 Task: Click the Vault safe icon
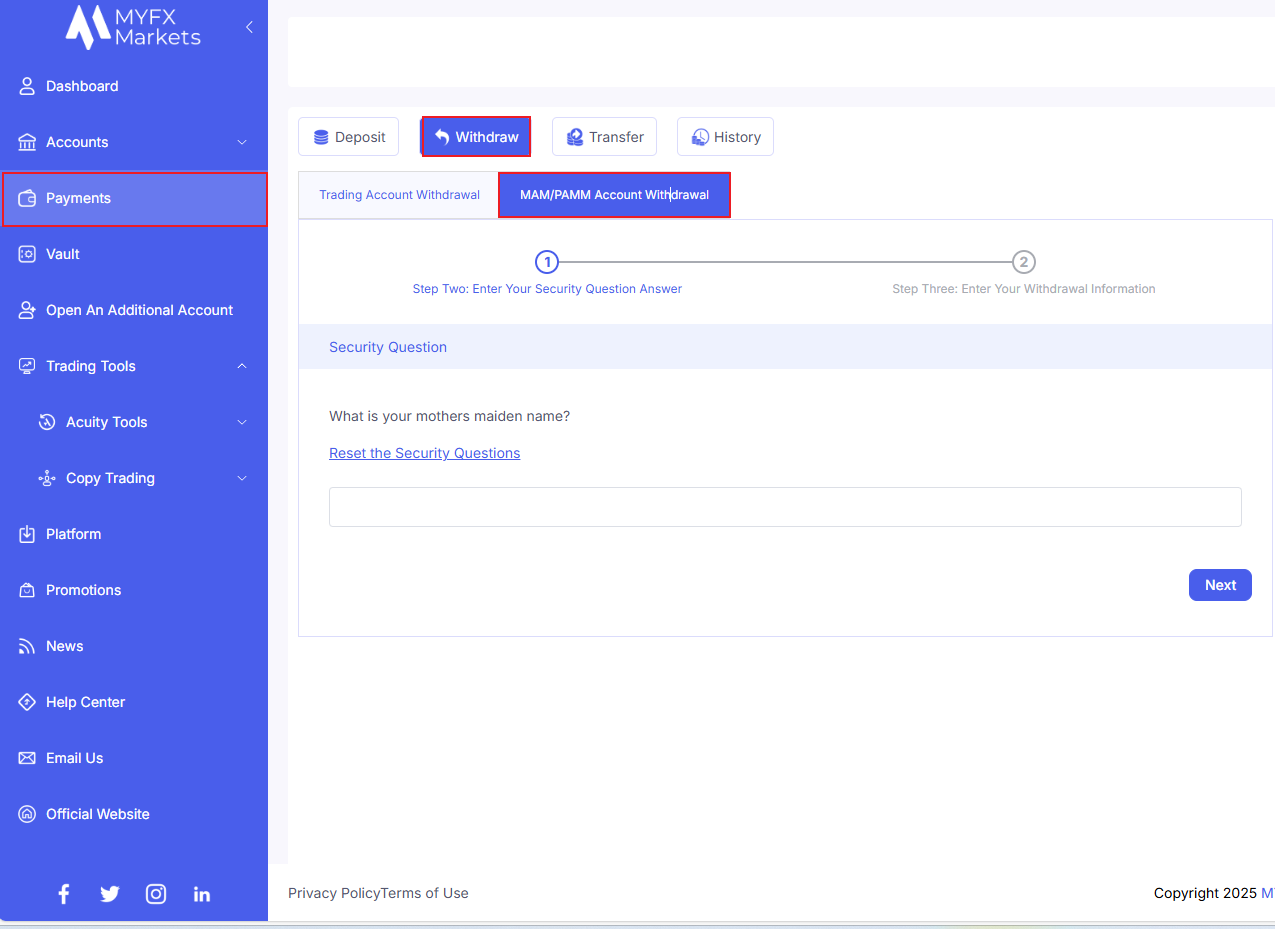click(27, 254)
